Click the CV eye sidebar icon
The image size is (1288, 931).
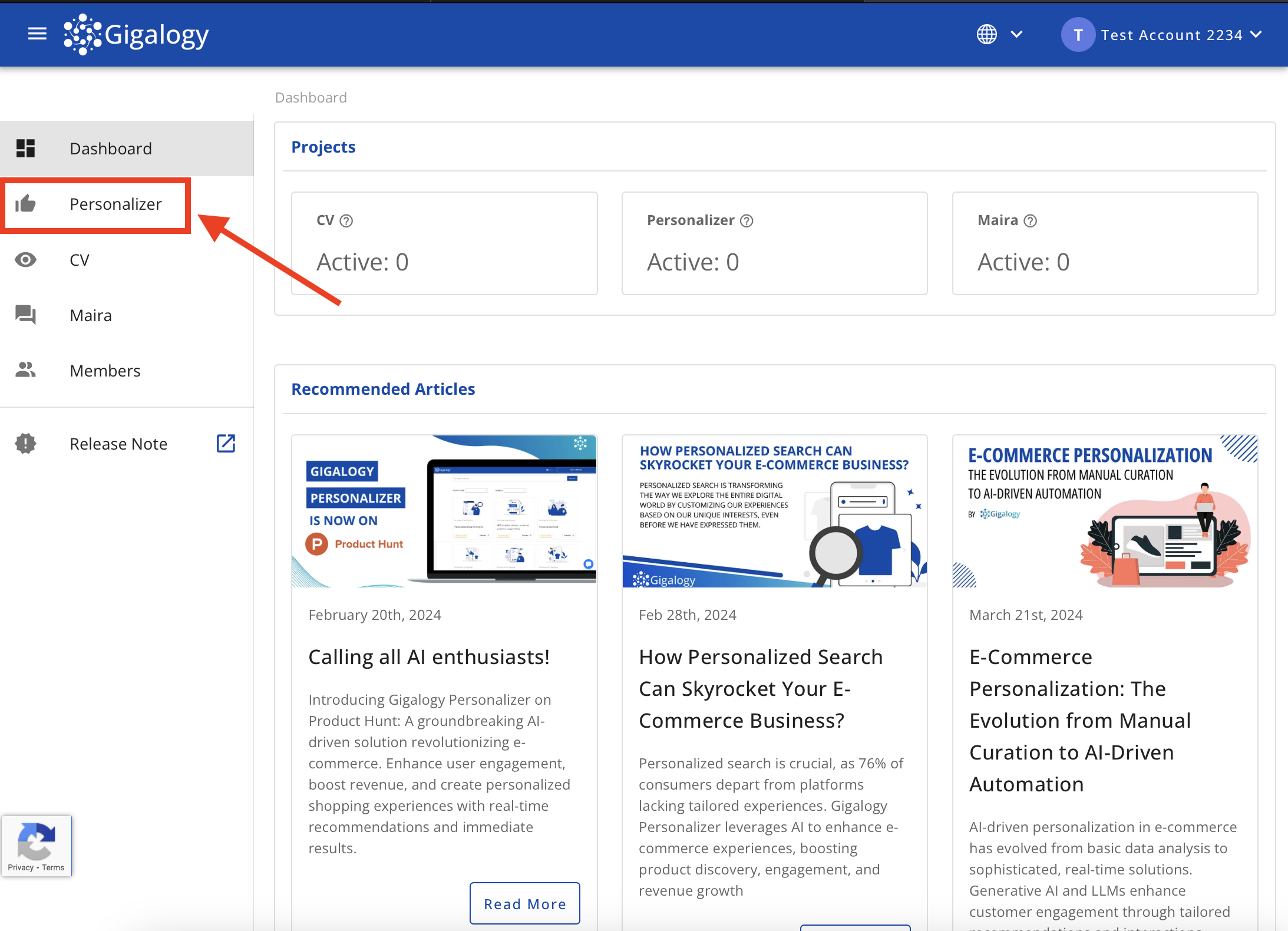(25, 260)
